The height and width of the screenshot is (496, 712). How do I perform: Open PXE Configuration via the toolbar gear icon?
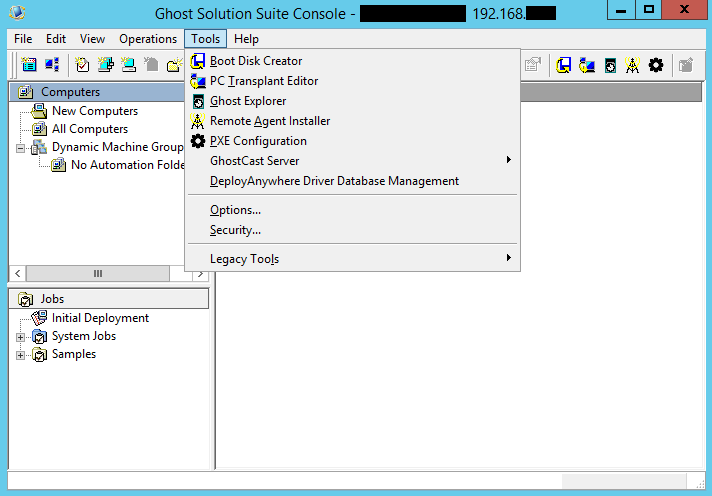[x=656, y=65]
